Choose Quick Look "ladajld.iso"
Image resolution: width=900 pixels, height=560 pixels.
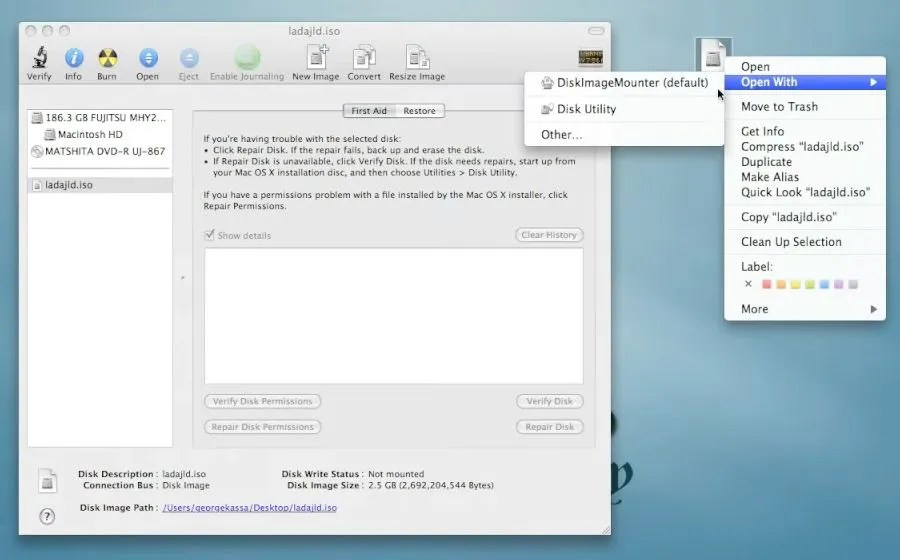(805, 192)
